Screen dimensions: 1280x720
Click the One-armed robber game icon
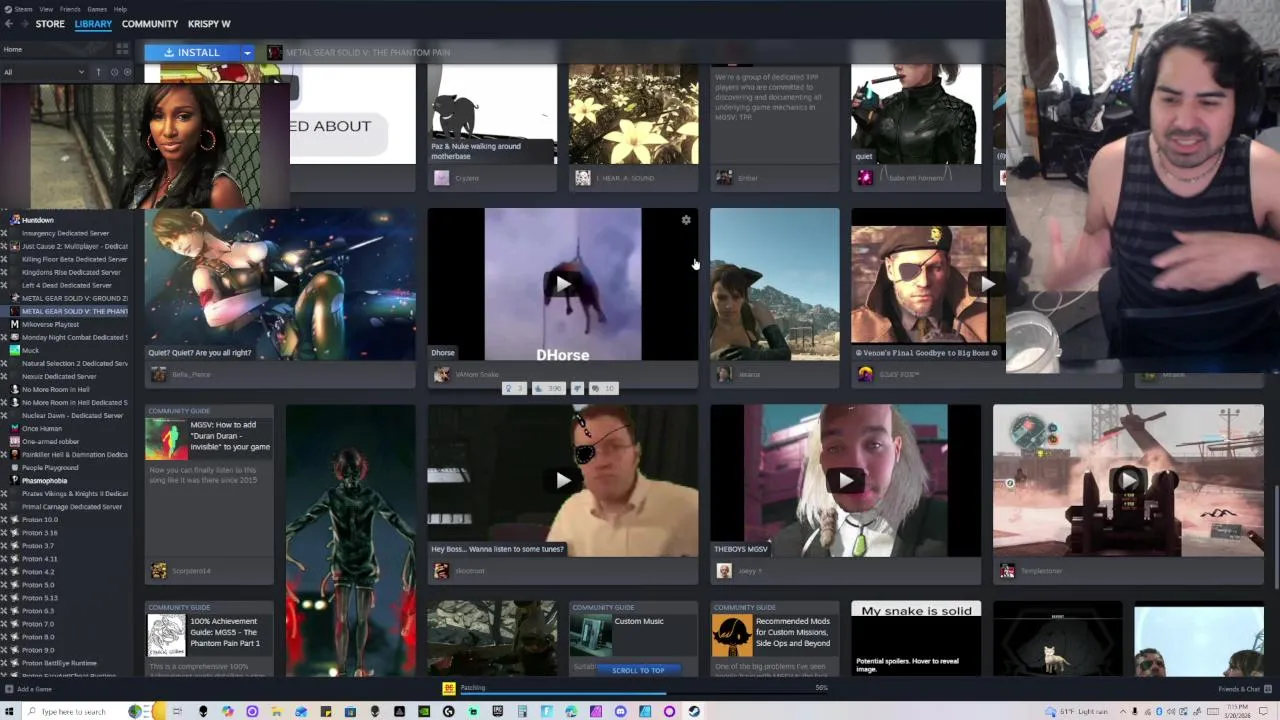15,441
